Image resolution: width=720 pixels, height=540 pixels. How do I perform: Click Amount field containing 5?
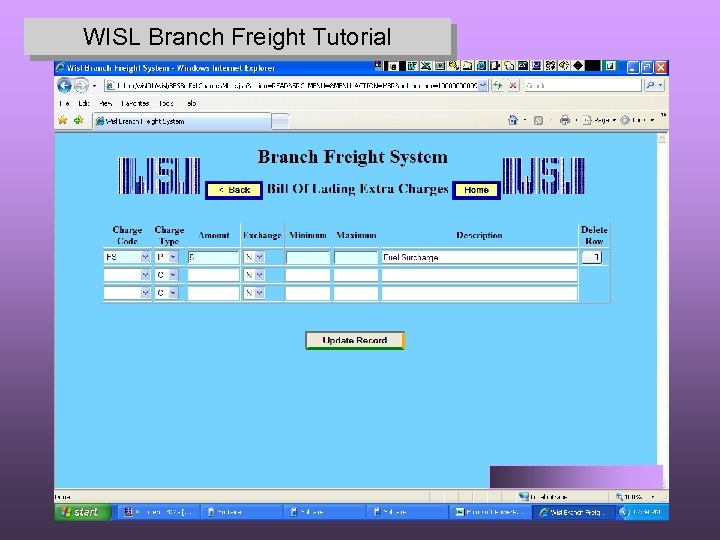(x=214, y=257)
